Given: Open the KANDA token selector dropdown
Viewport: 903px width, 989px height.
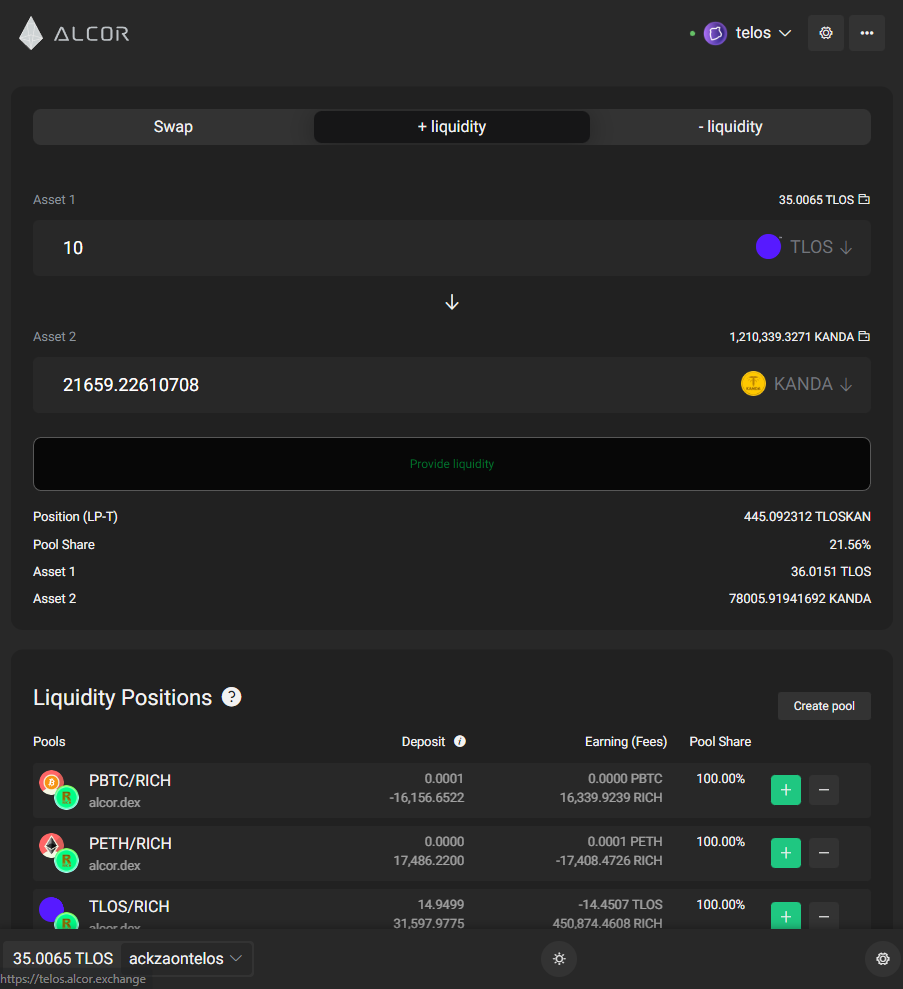Looking at the screenshot, I should coord(796,384).
